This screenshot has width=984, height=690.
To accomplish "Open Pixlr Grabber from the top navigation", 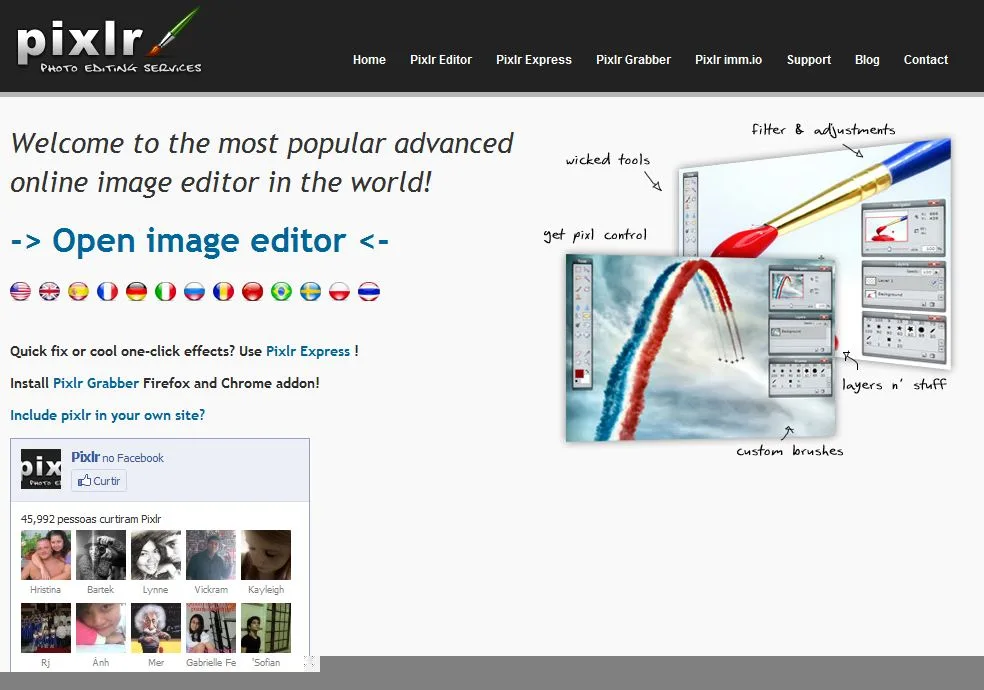I will pyautogui.click(x=633, y=60).
